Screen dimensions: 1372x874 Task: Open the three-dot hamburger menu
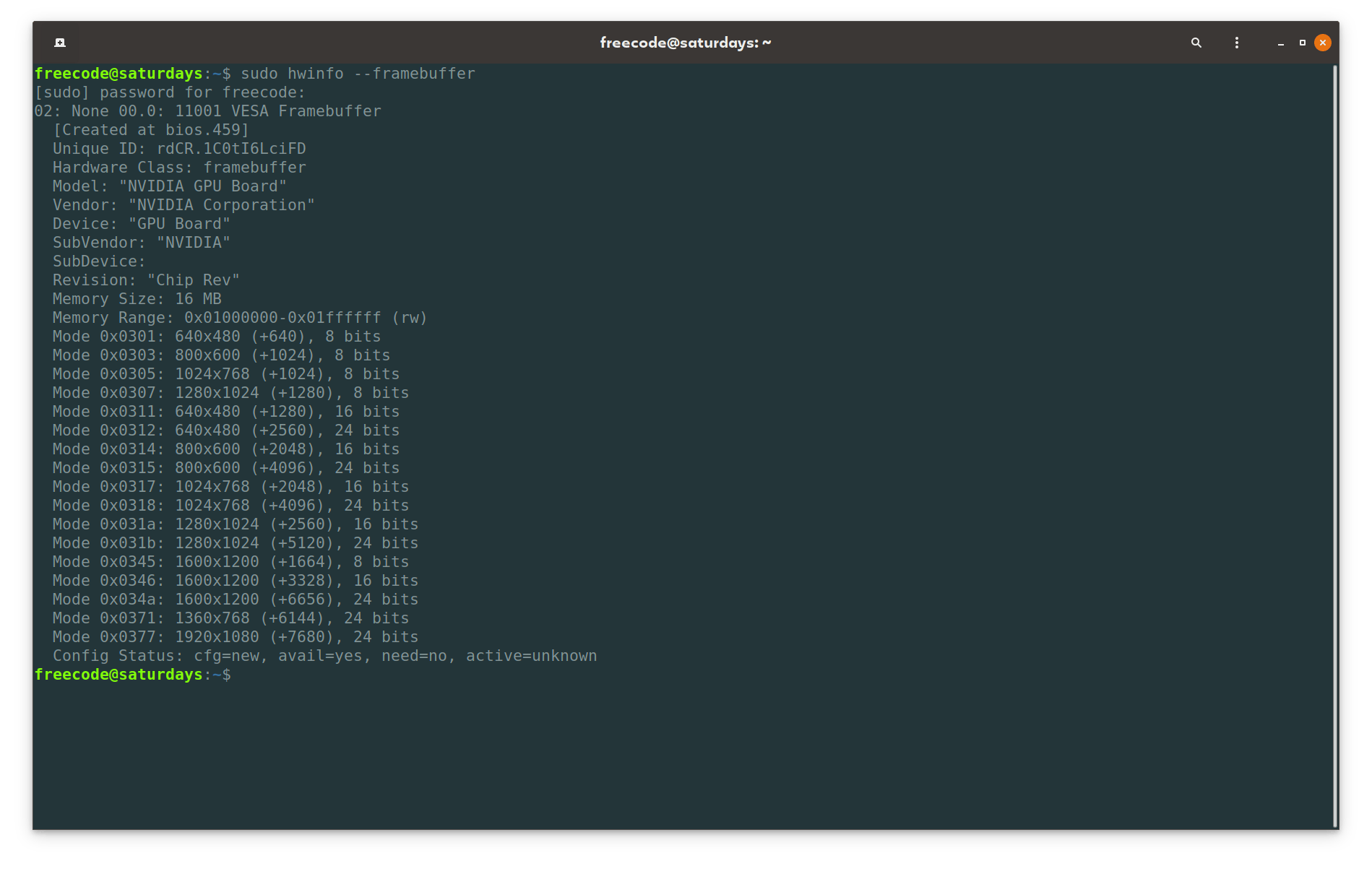pyautogui.click(x=1237, y=43)
